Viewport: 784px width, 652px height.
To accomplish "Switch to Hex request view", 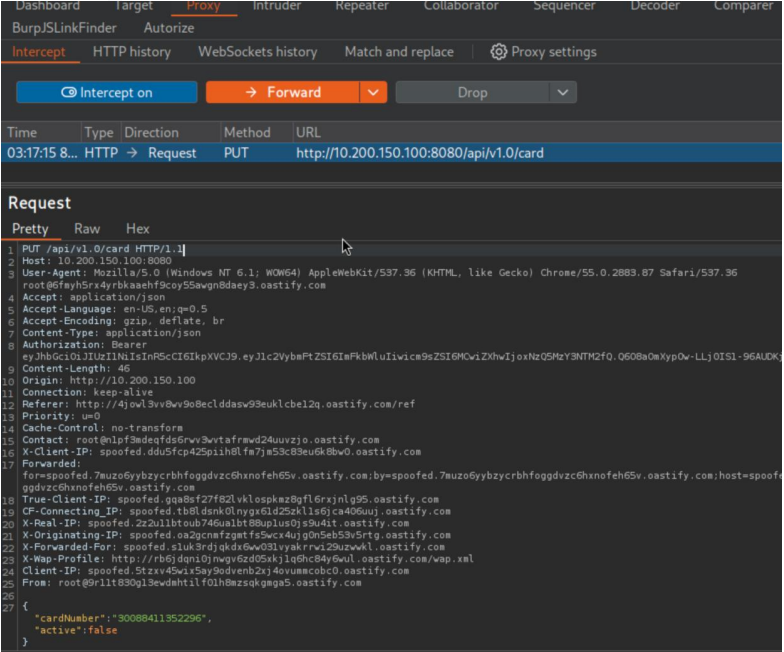I will click(x=137, y=229).
